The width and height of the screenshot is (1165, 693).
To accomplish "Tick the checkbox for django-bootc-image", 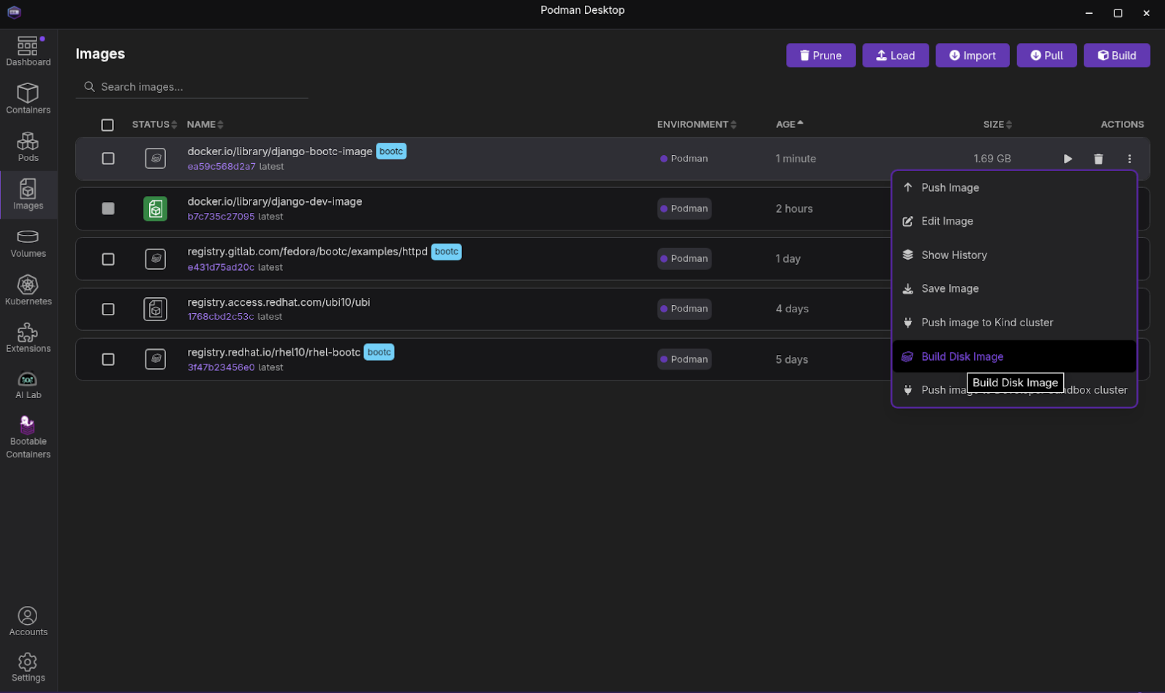I will 108,159.
